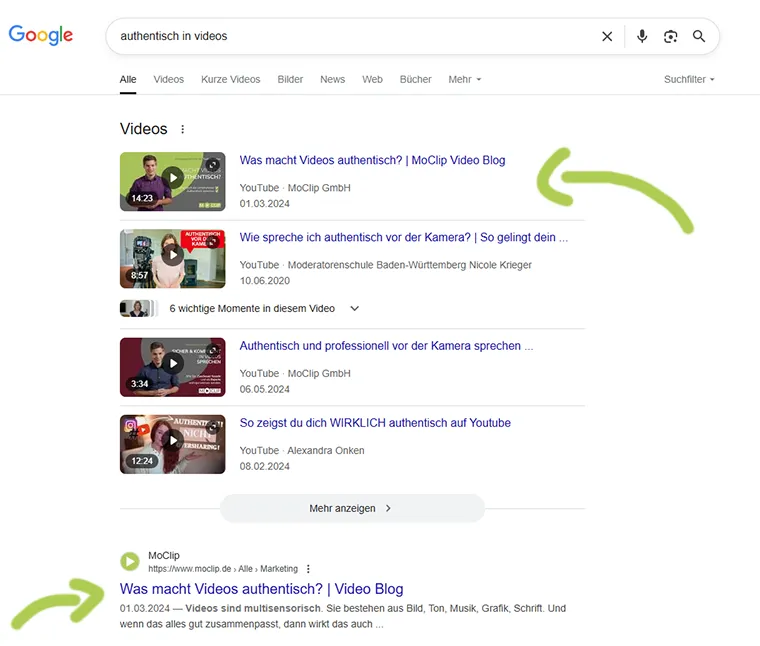Image resolution: width=760 pixels, height=646 pixels.
Task: Click the small key moments preview thumbnail
Action: (139, 309)
